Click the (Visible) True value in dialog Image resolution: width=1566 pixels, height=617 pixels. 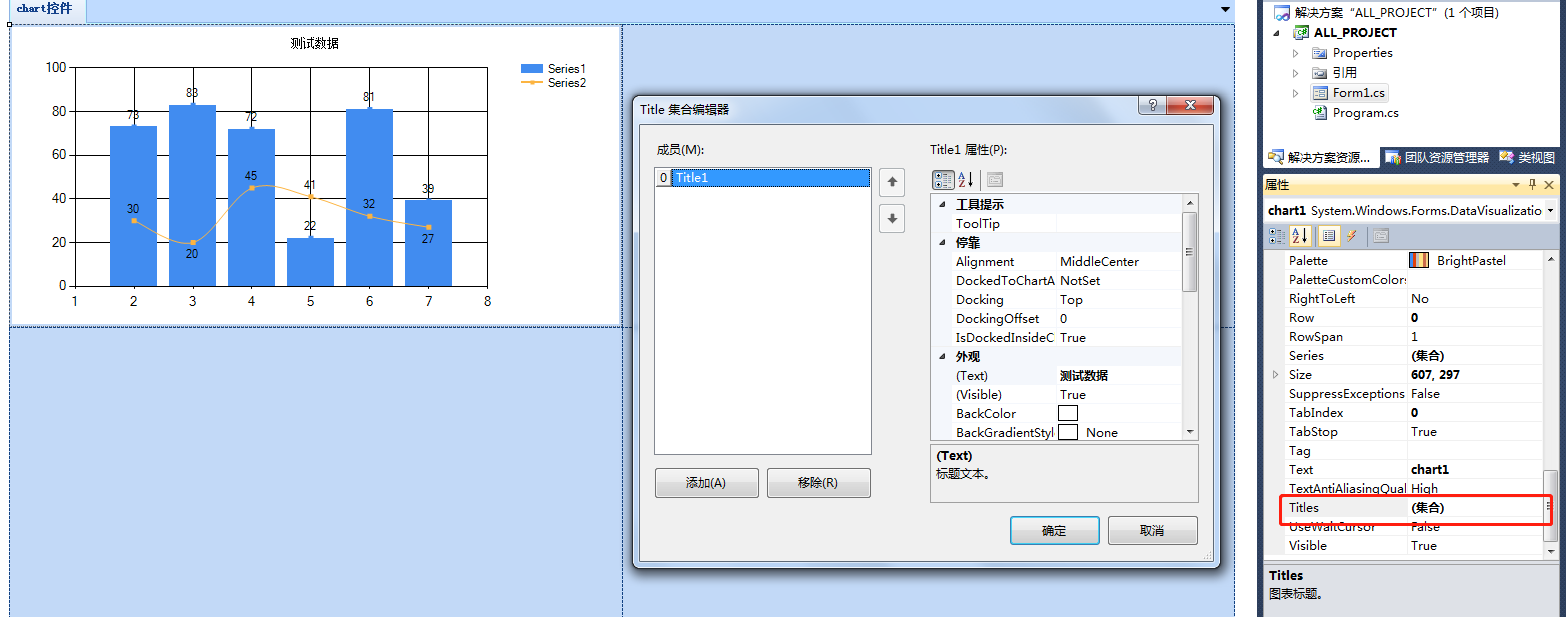[x=1073, y=394]
